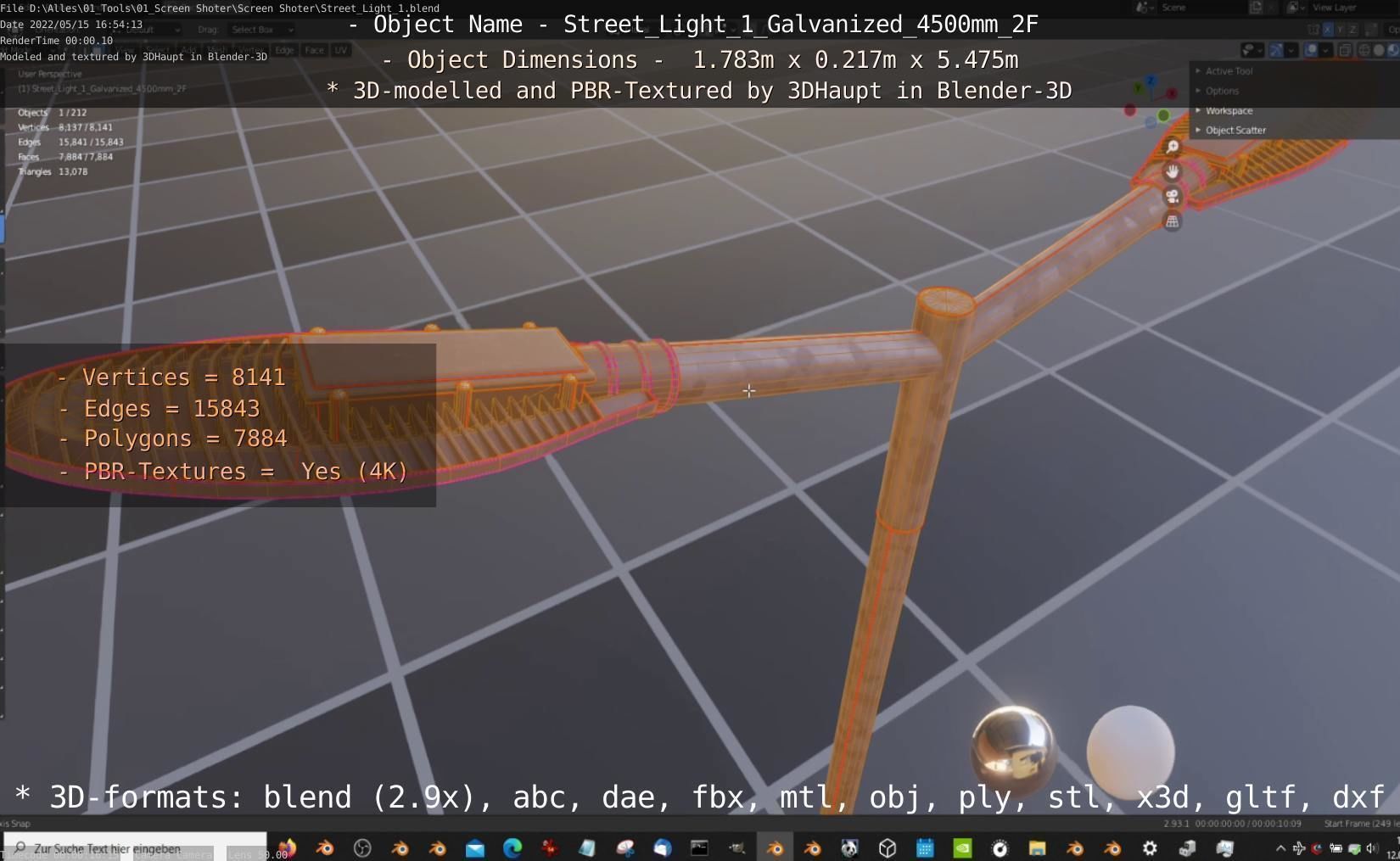
Task: Open the panda icon app in the taskbar
Action: (x=849, y=847)
